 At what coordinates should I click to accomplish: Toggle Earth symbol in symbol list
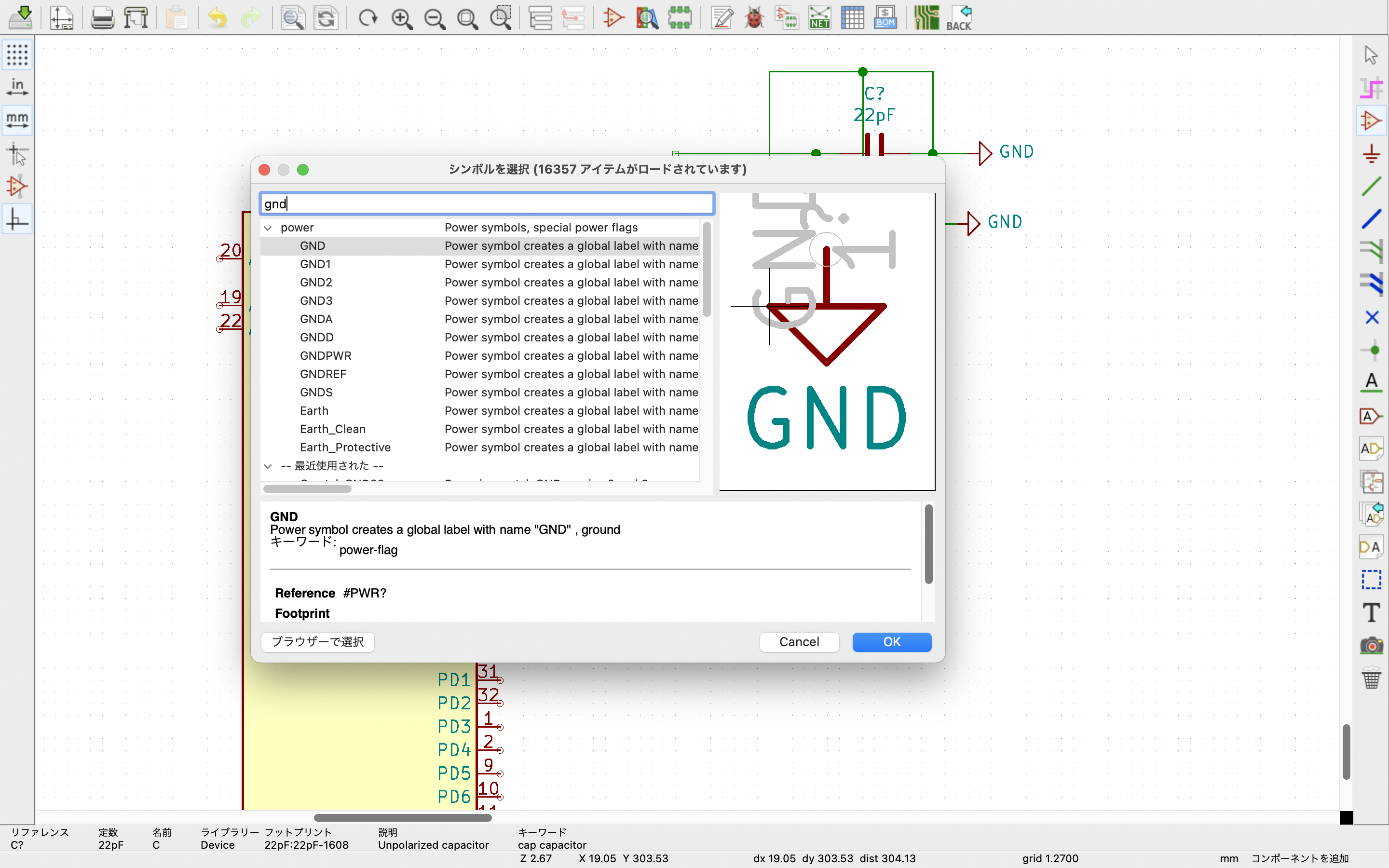click(313, 410)
